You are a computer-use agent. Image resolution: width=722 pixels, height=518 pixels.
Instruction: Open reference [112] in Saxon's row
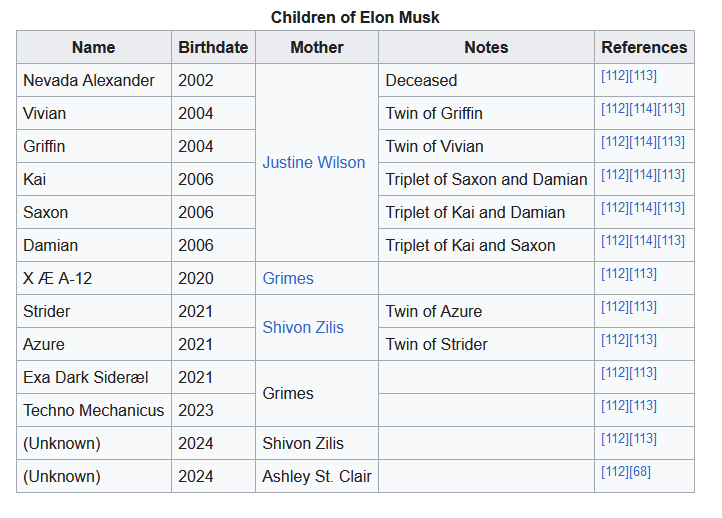tap(615, 207)
